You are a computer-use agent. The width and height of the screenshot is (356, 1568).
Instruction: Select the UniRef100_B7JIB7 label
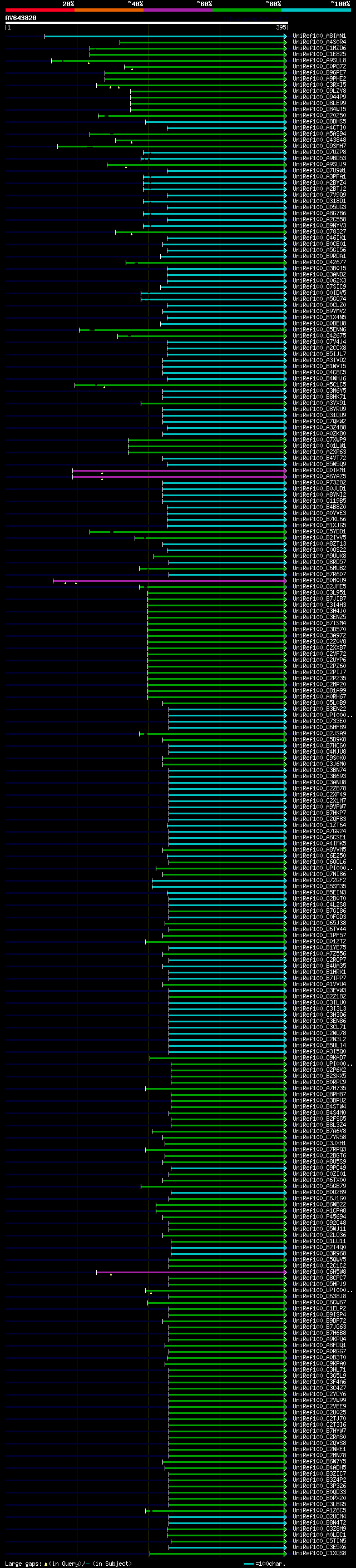(319, 599)
